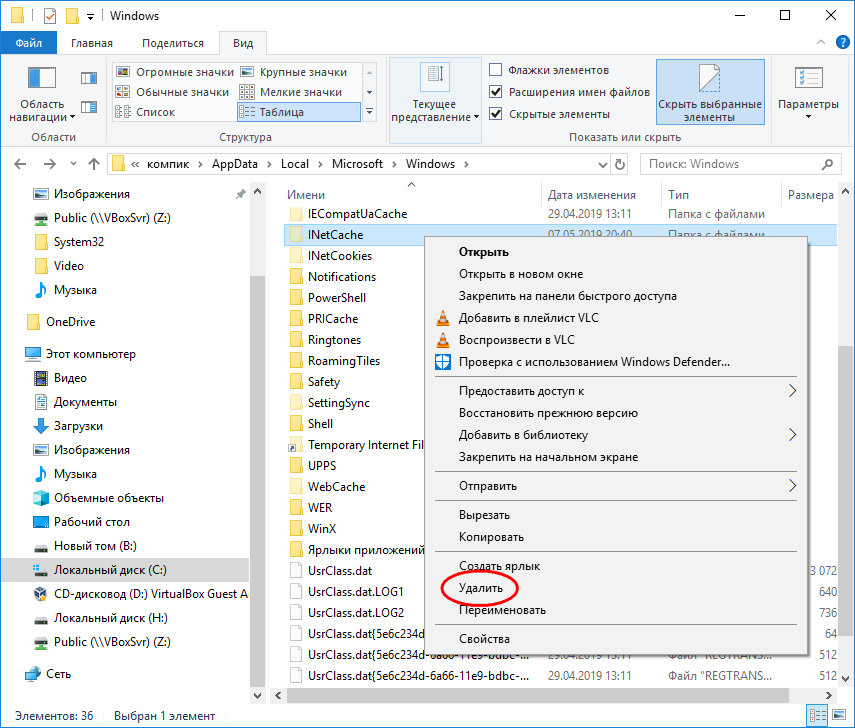Image resolution: width=855 pixels, height=728 pixels.
Task: Choose Переименовать in context menu
Action: click(616, 610)
